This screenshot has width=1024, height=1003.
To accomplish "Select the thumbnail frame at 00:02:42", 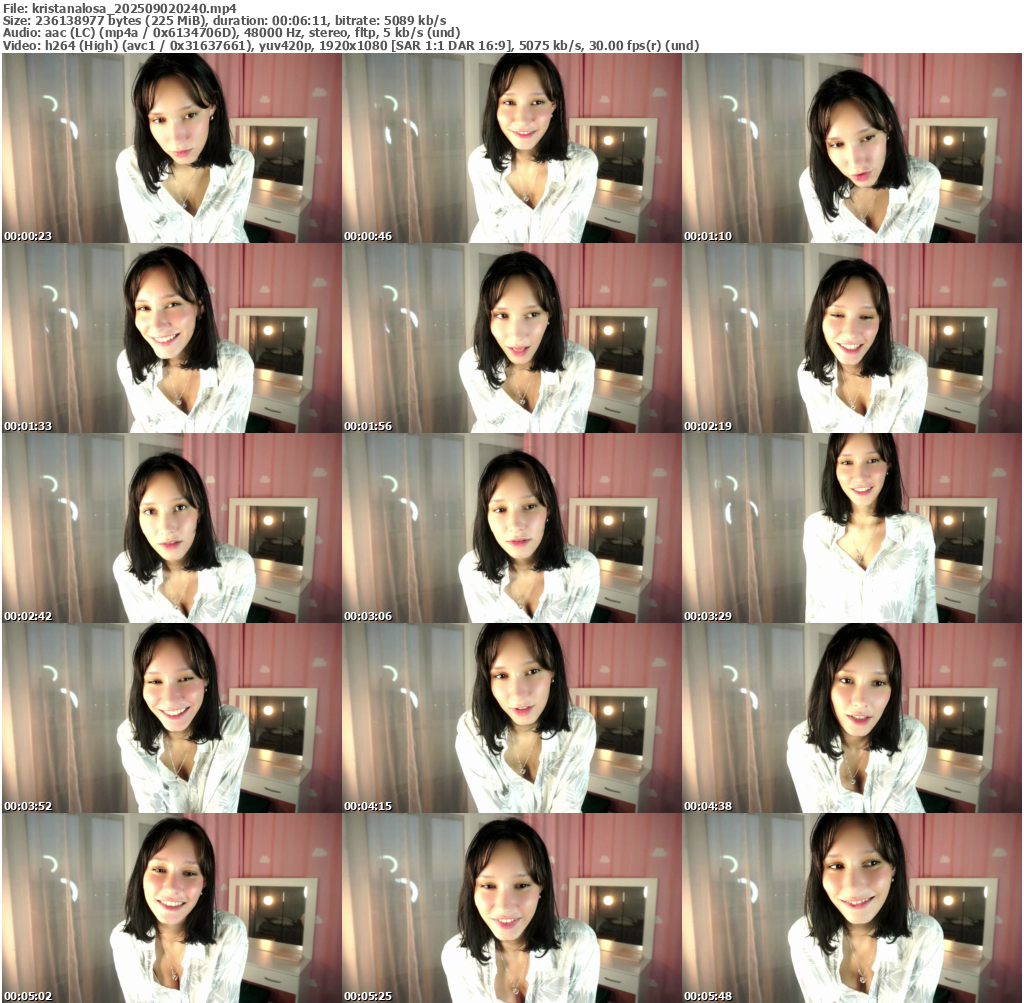I will click(x=172, y=528).
